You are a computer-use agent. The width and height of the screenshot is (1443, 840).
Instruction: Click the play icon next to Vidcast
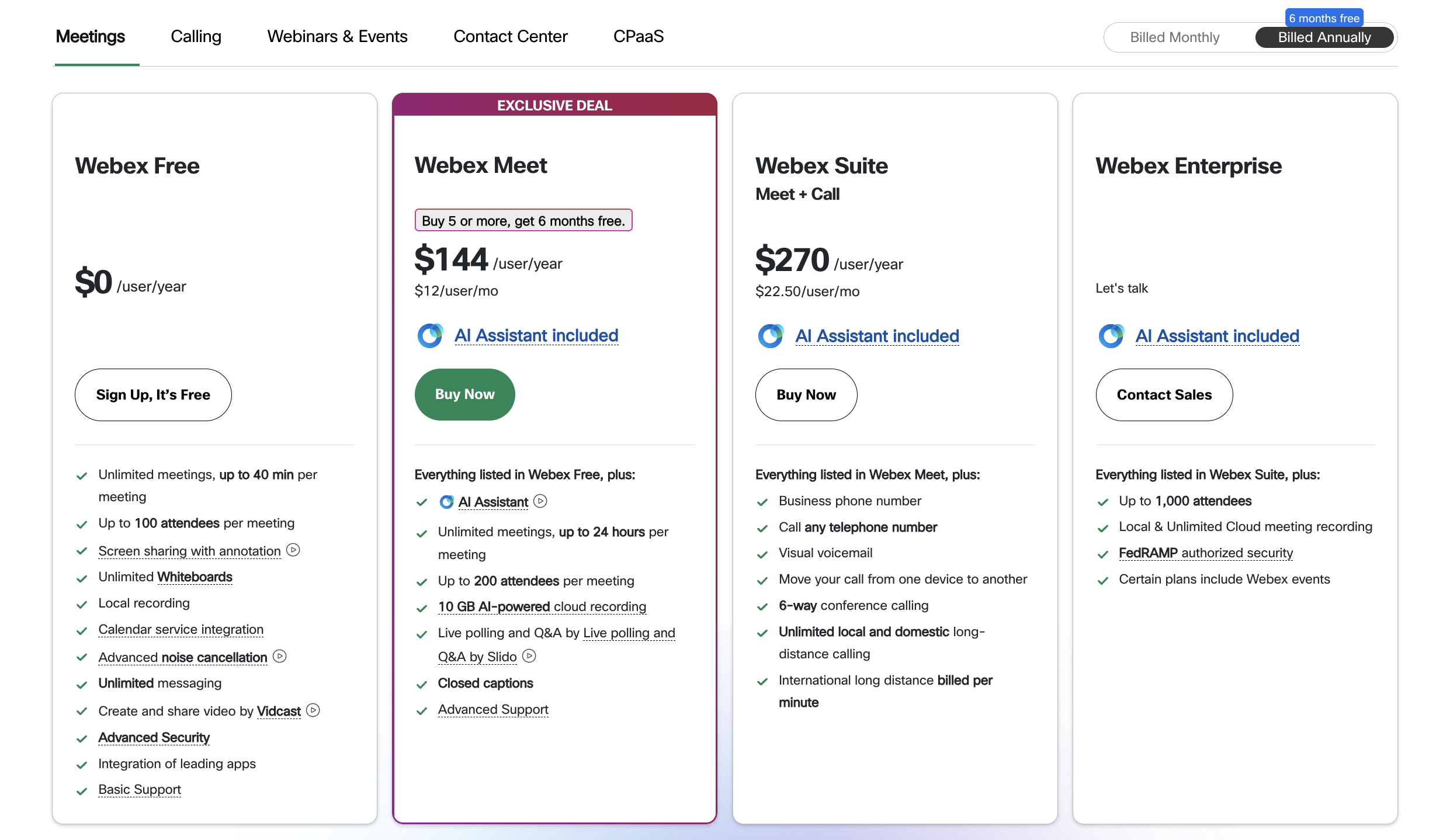313,710
